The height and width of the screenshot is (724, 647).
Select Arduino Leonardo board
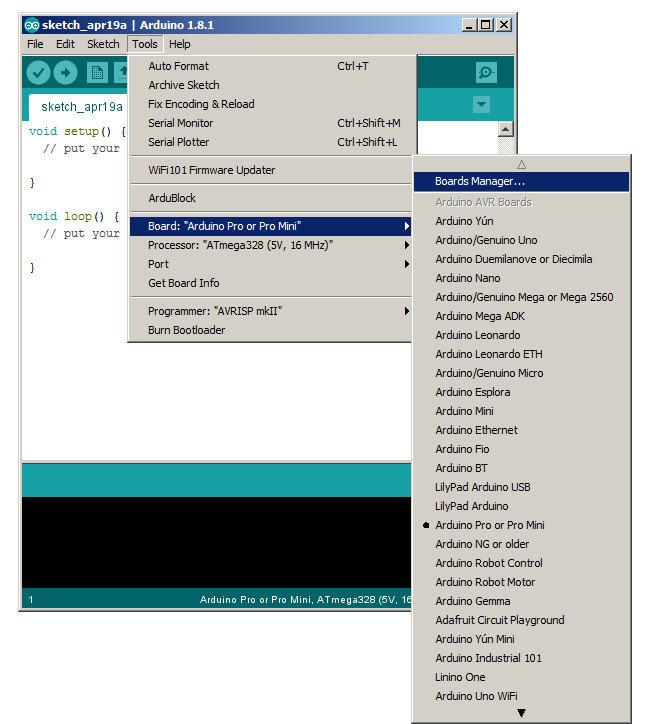(x=521, y=335)
